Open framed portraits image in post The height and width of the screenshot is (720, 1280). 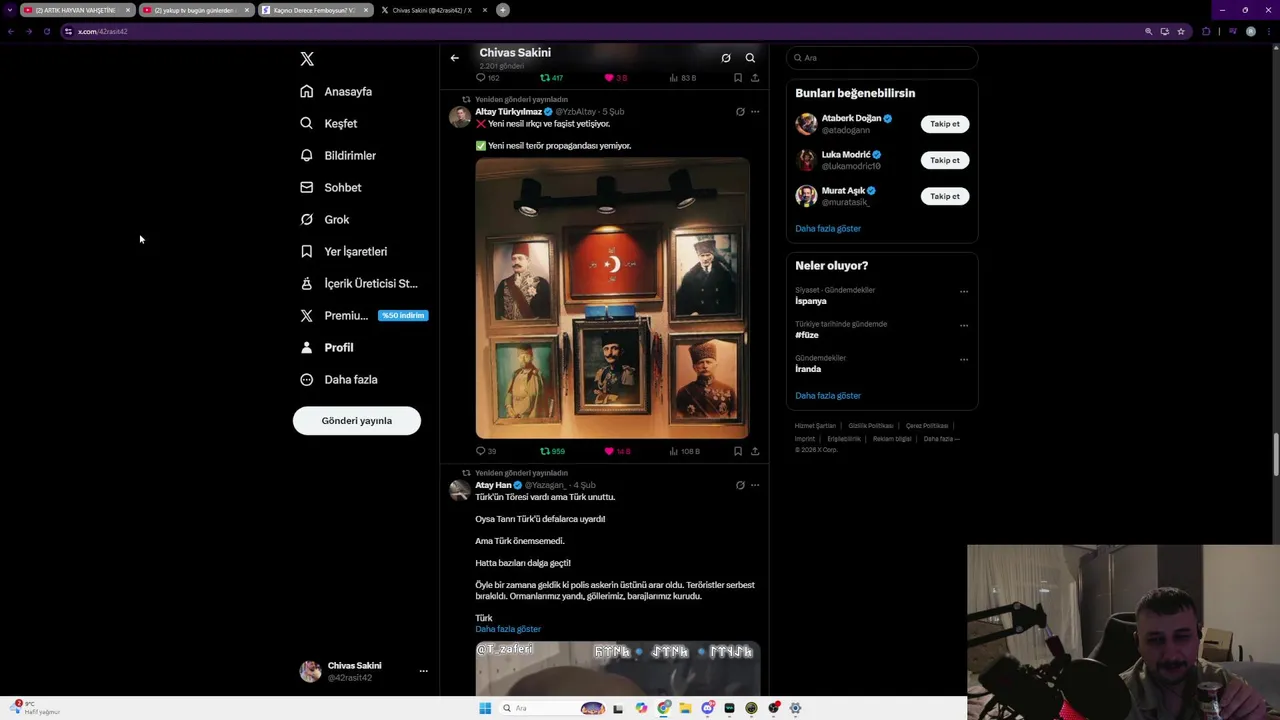pos(612,298)
